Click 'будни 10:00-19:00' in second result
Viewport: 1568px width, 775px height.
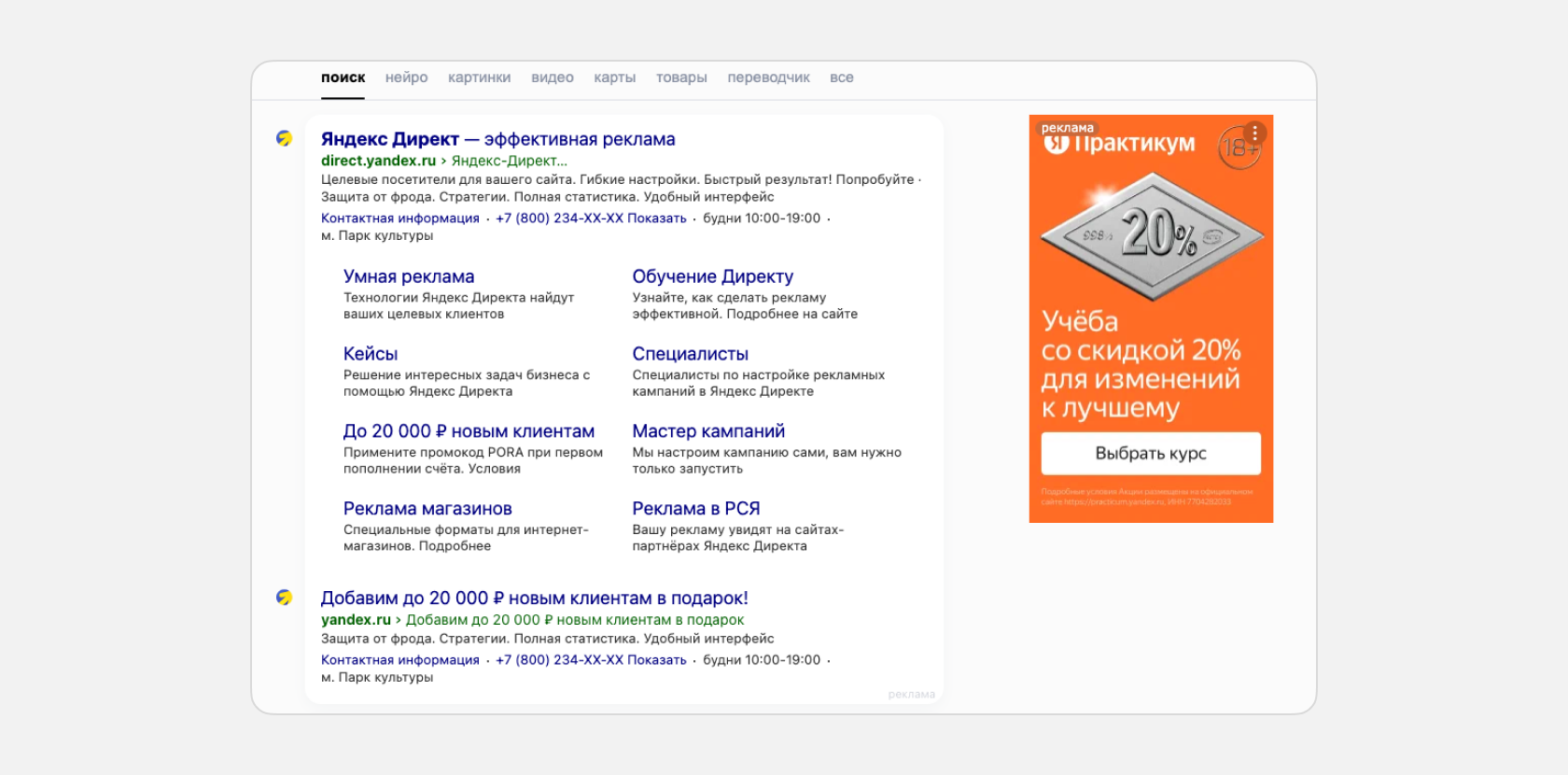(x=762, y=660)
